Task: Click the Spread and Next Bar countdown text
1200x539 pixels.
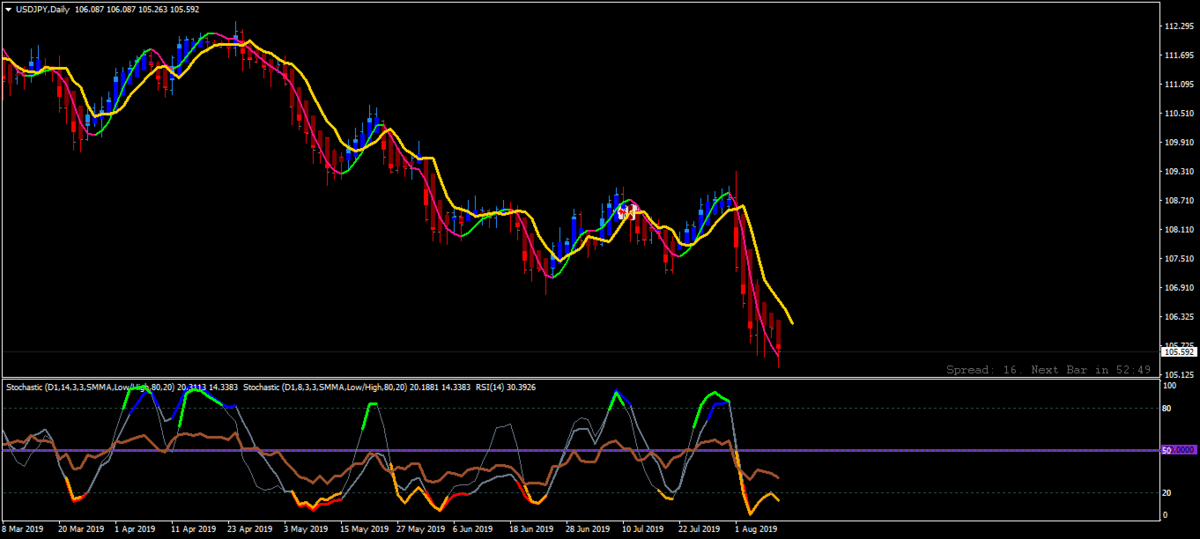Action: click(x=1049, y=369)
